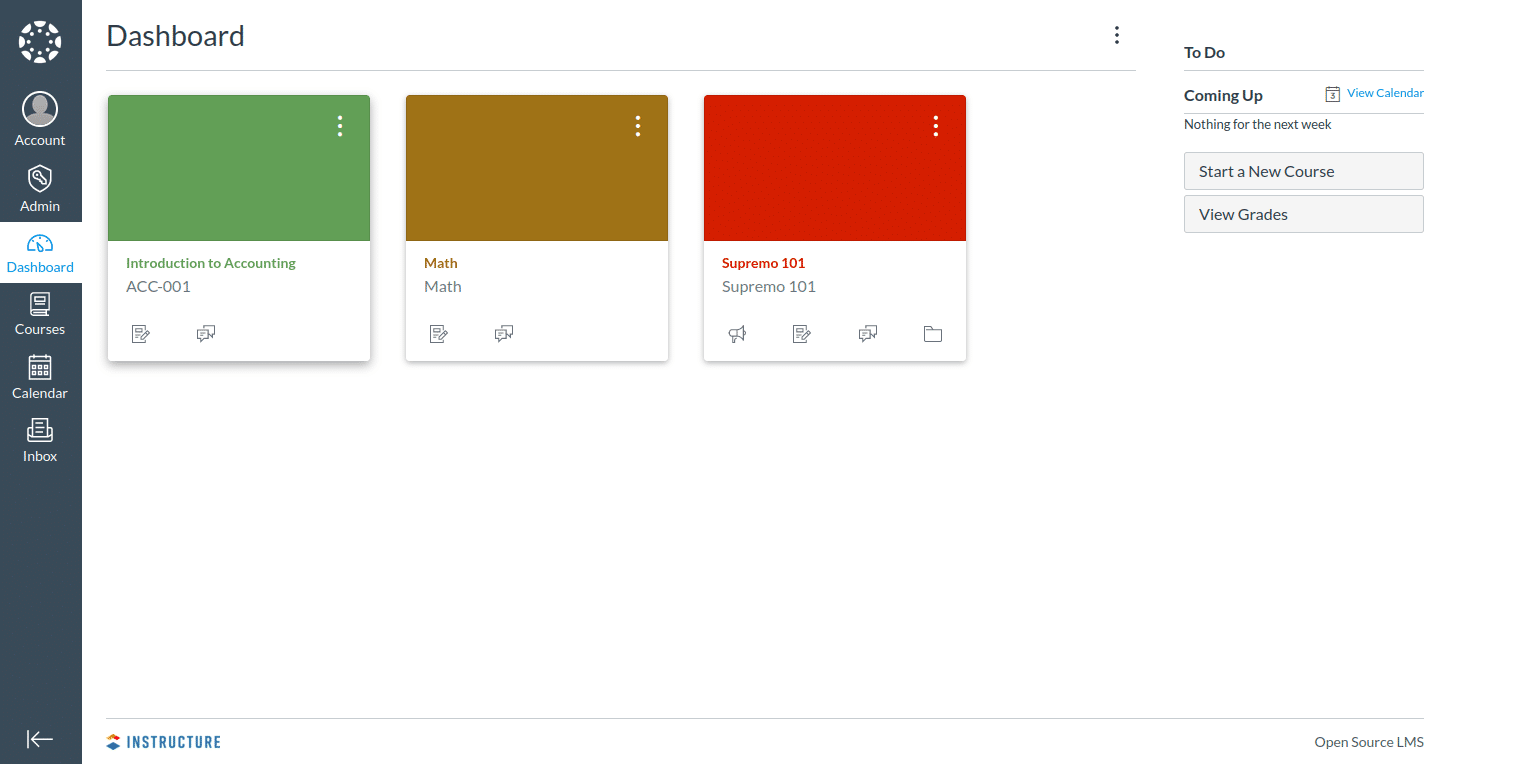
Task: Click the View Calendar link under Coming Up
Action: (x=1383, y=93)
